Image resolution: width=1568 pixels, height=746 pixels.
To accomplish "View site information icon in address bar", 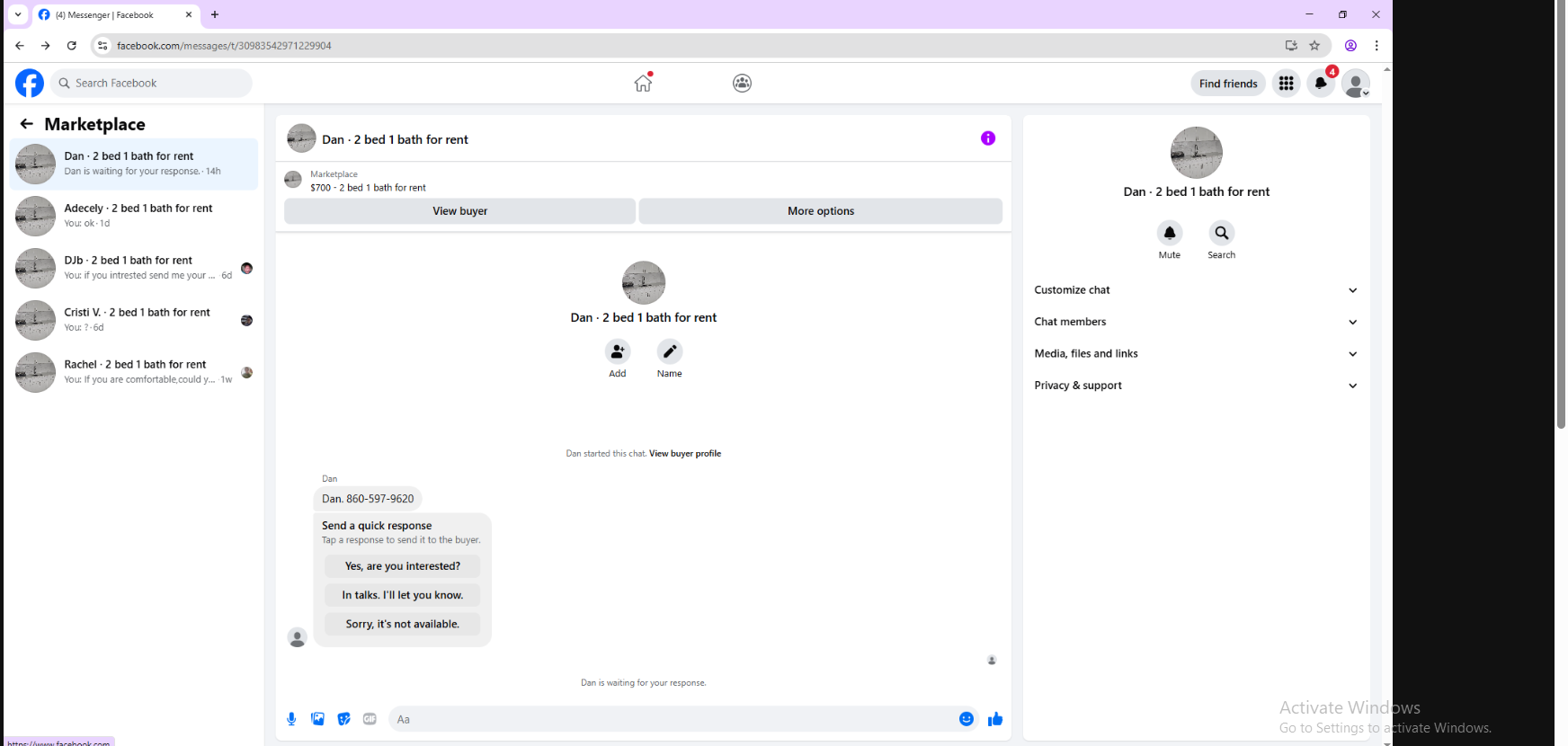I will pos(102,46).
